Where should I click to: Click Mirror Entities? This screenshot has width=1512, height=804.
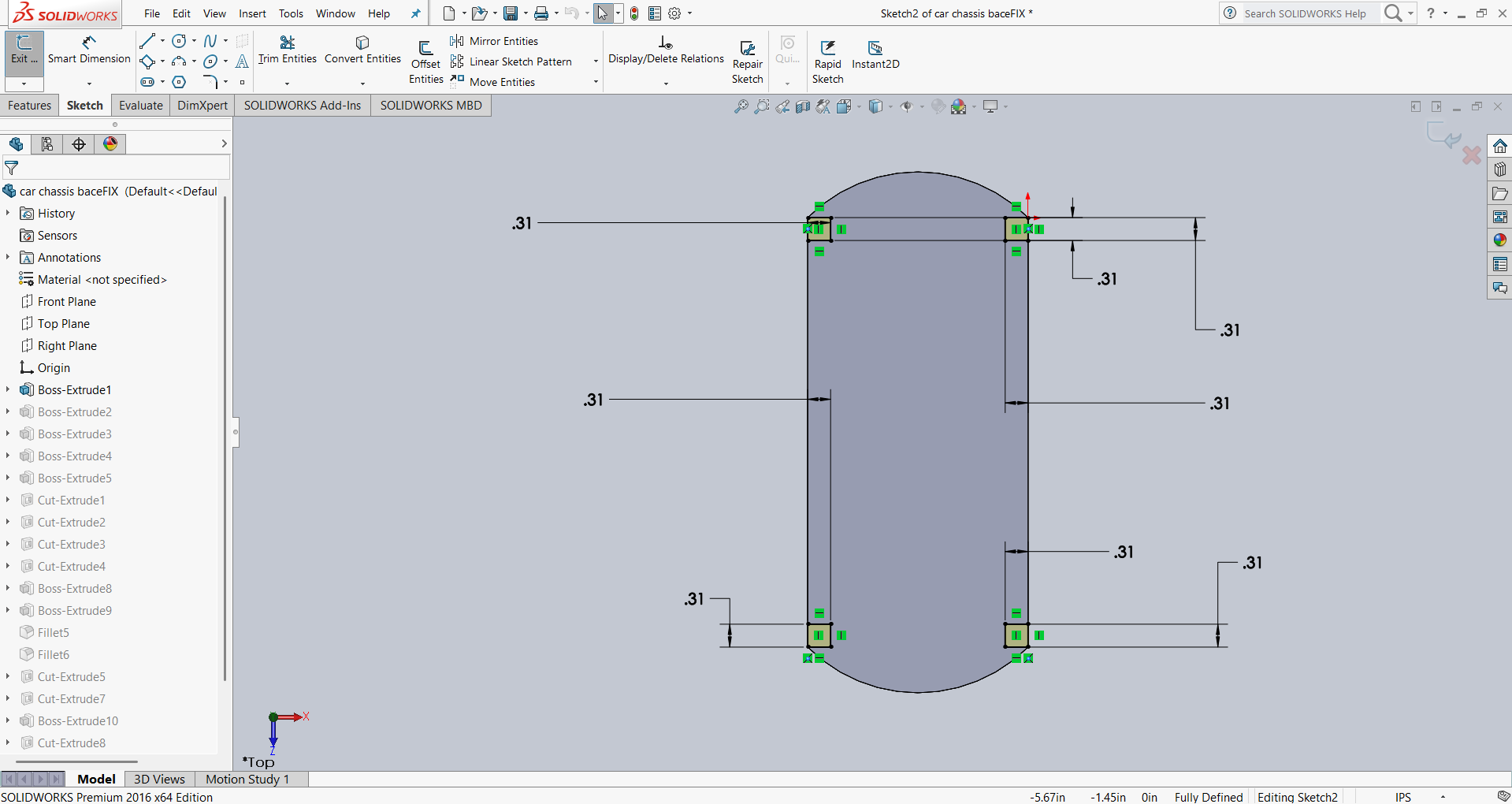pos(495,41)
